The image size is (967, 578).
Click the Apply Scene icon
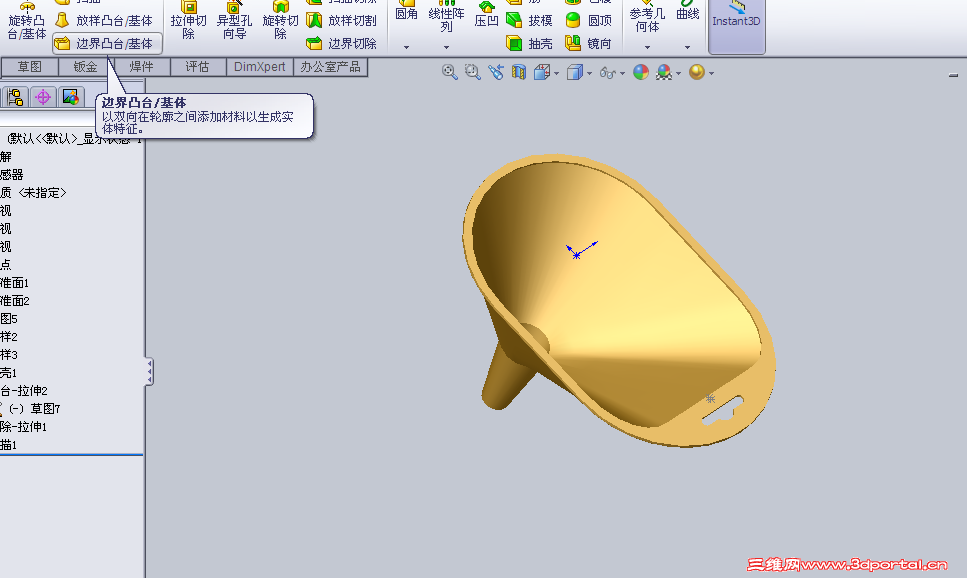(x=664, y=72)
